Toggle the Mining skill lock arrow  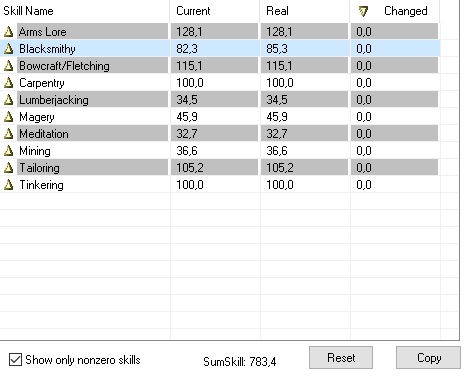[x=9, y=151]
